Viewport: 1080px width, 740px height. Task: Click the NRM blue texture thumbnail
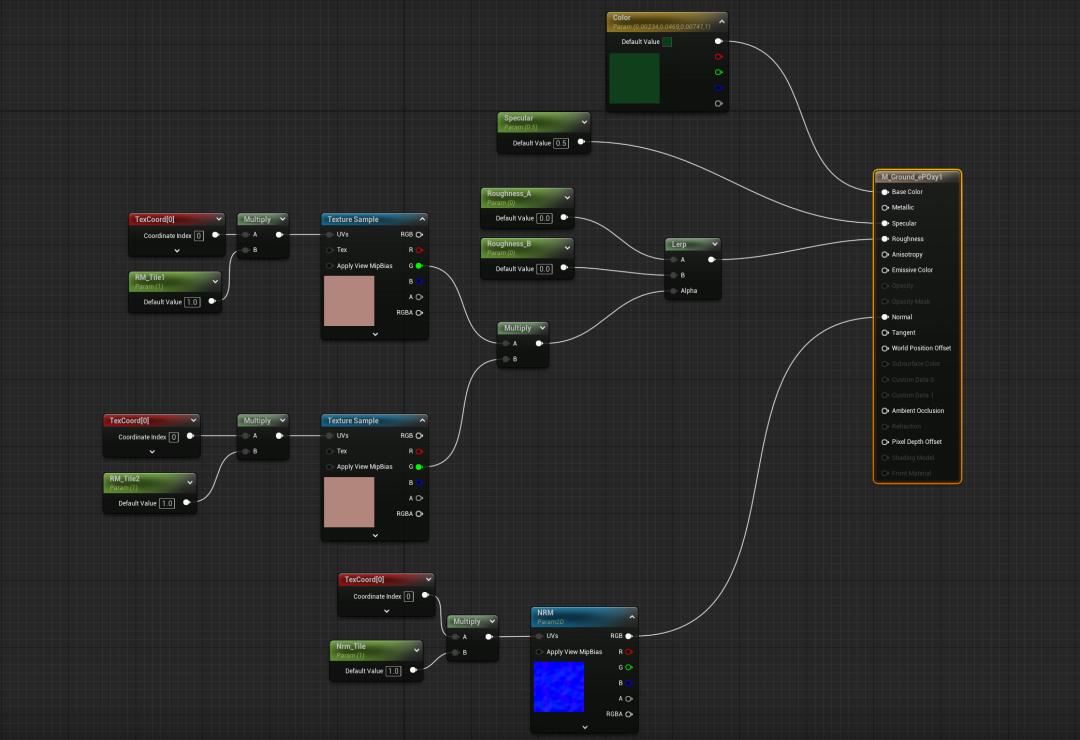(559, 687)
